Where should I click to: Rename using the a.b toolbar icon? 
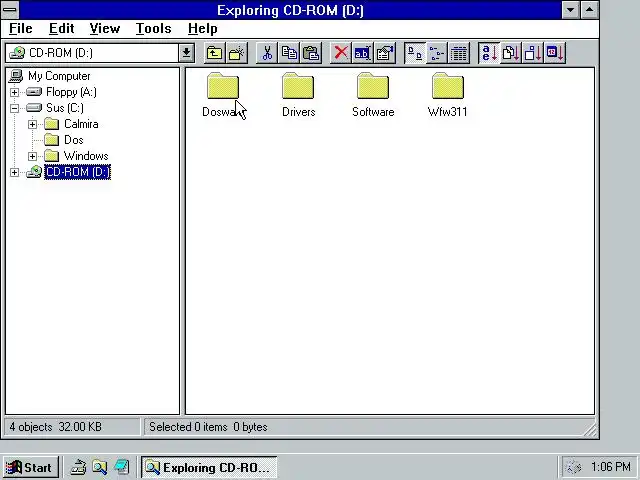pos(362,53)
